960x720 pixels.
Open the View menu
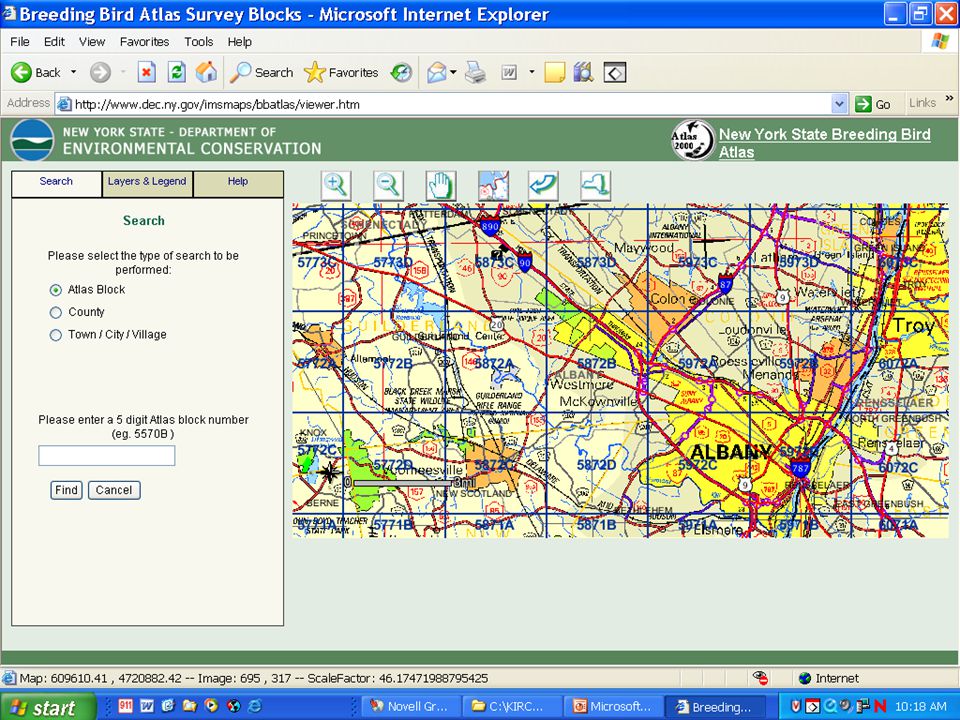92,42
